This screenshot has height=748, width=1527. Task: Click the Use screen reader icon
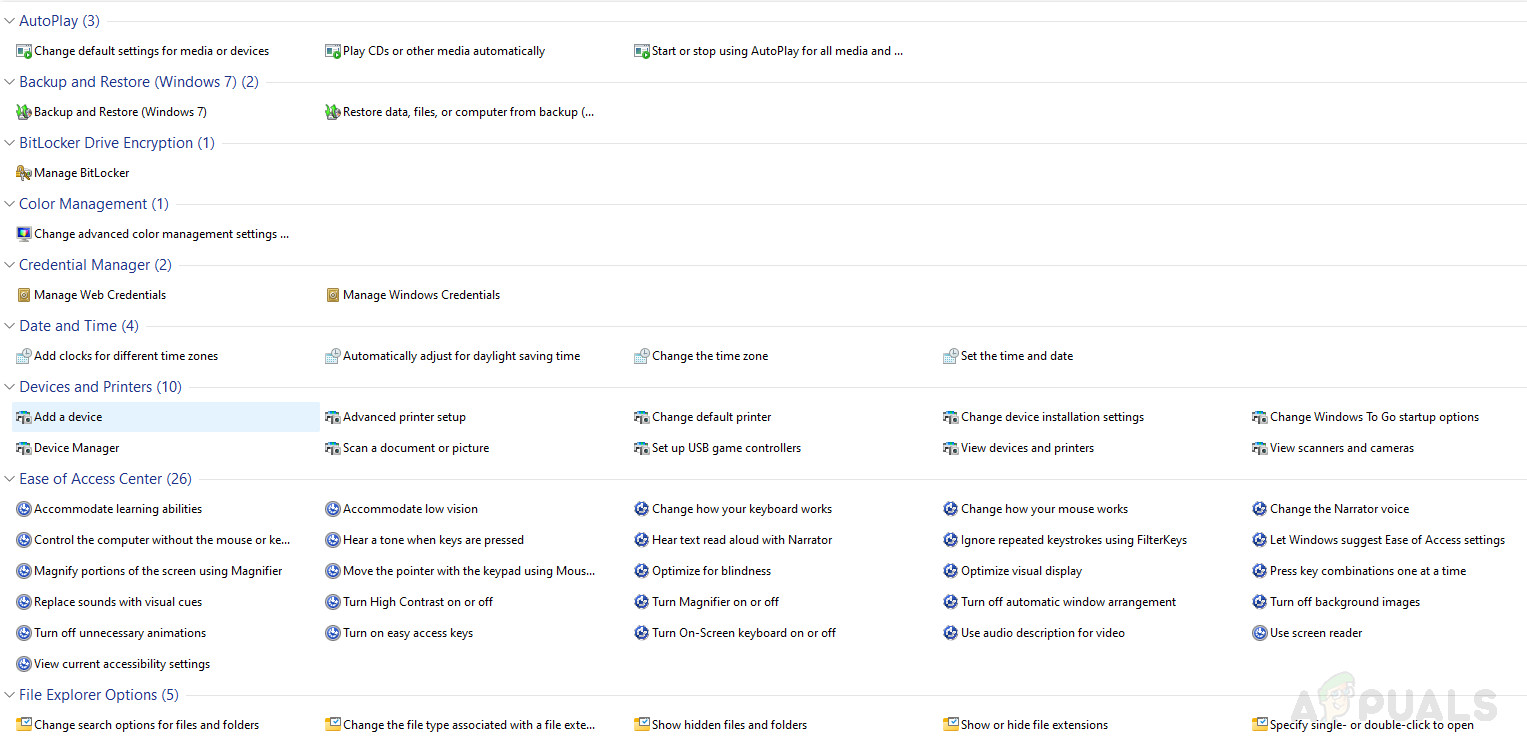(1260, 633)
